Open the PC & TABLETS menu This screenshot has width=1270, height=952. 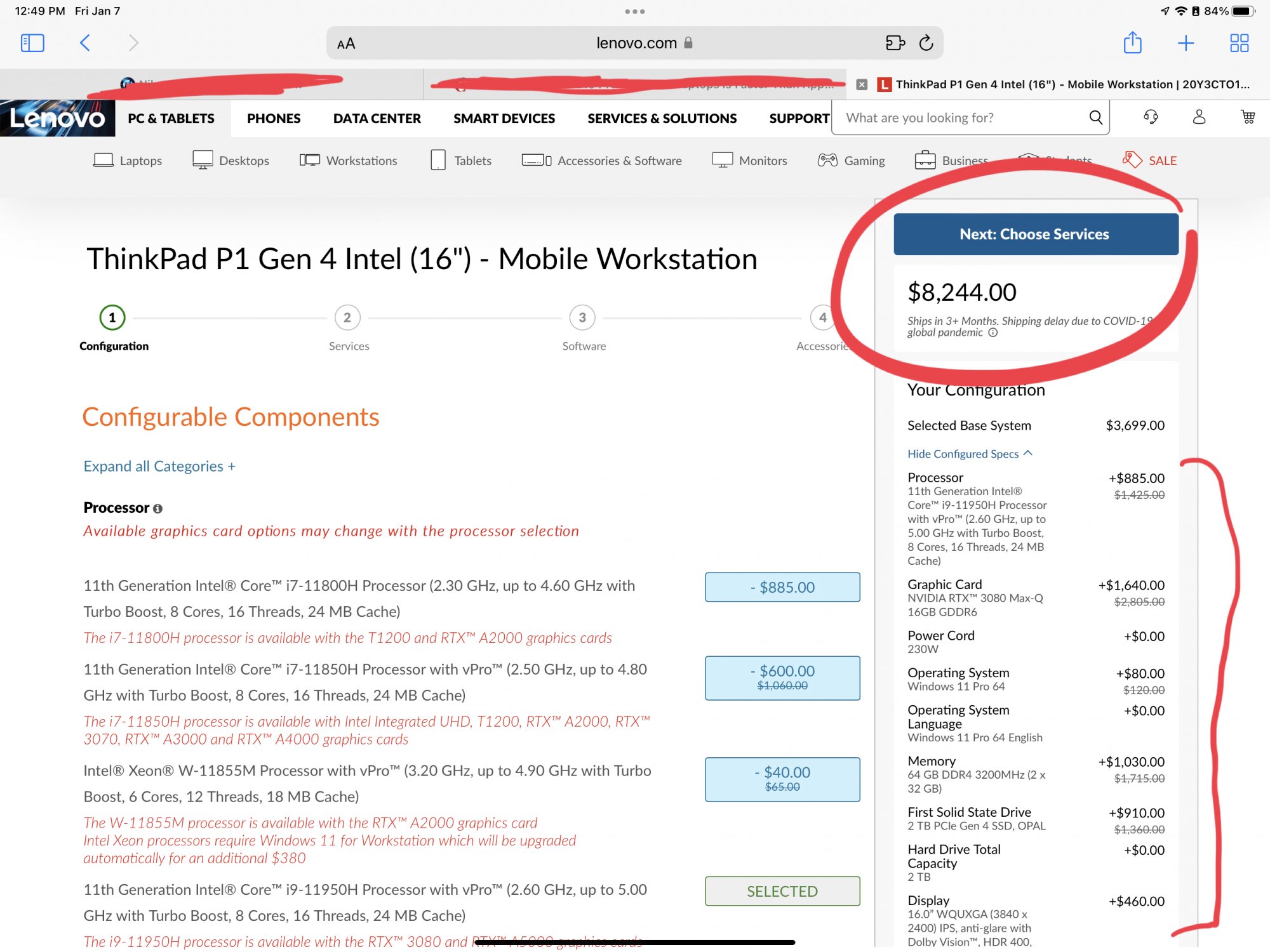coord(171,119)
